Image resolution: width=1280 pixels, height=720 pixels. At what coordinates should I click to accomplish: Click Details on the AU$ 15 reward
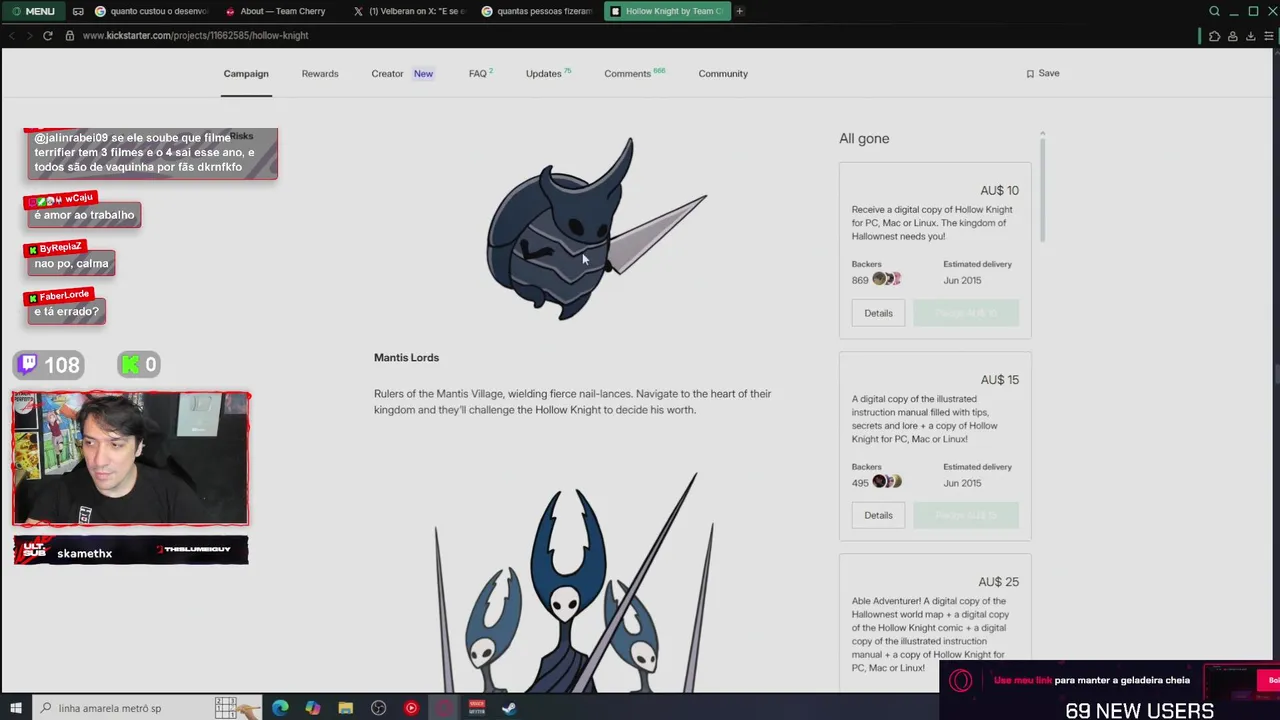[878, 515]
